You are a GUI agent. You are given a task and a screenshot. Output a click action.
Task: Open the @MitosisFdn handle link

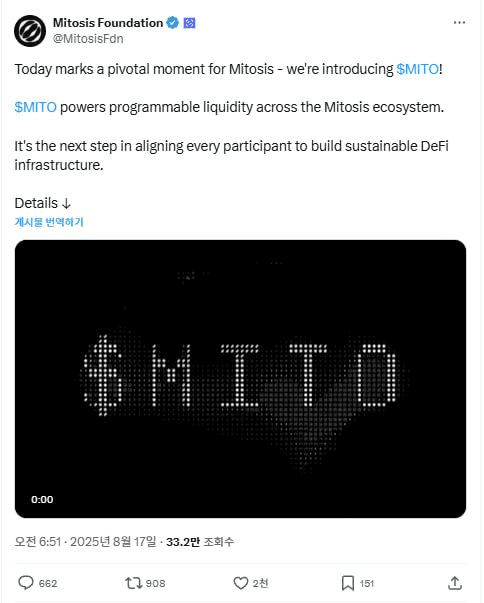pyautogui.click(x=88, y=38)
